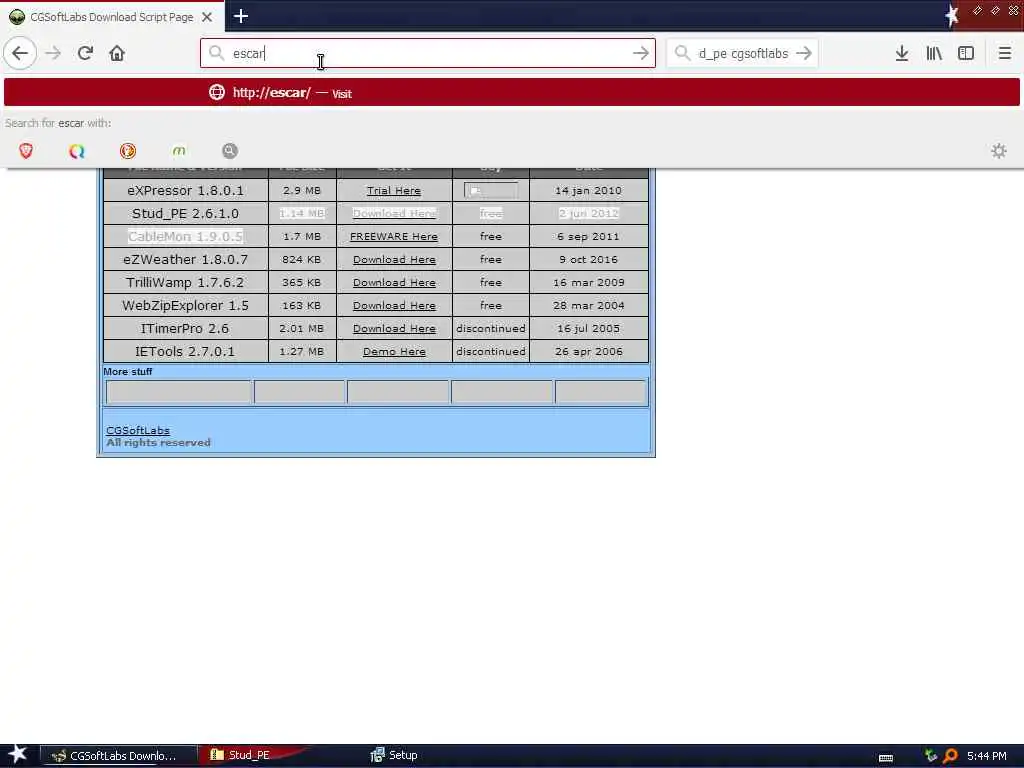Screen dimensions: 1024x768
Task: Toggle the sidebar view icon
Action: coord(966,53)
